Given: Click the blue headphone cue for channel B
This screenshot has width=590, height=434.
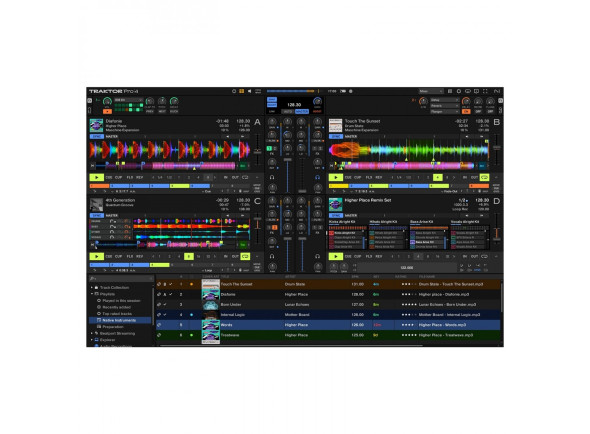Looking at the screenshot, I should coord(317,177).
